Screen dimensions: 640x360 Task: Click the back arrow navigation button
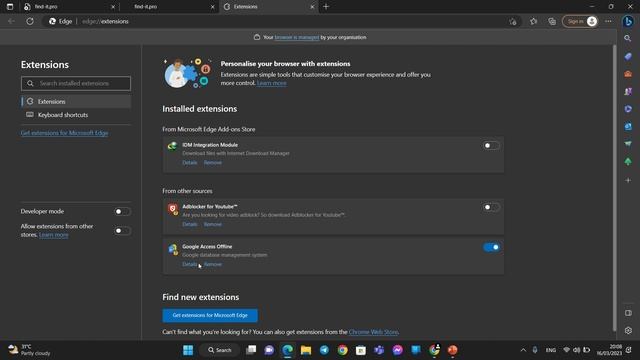pyautogui.click(x=11, y=21)
